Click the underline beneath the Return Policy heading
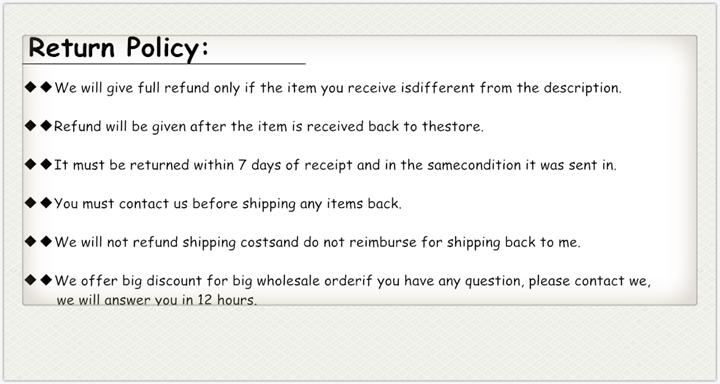The image size is (720, 384). click(164, 64)
